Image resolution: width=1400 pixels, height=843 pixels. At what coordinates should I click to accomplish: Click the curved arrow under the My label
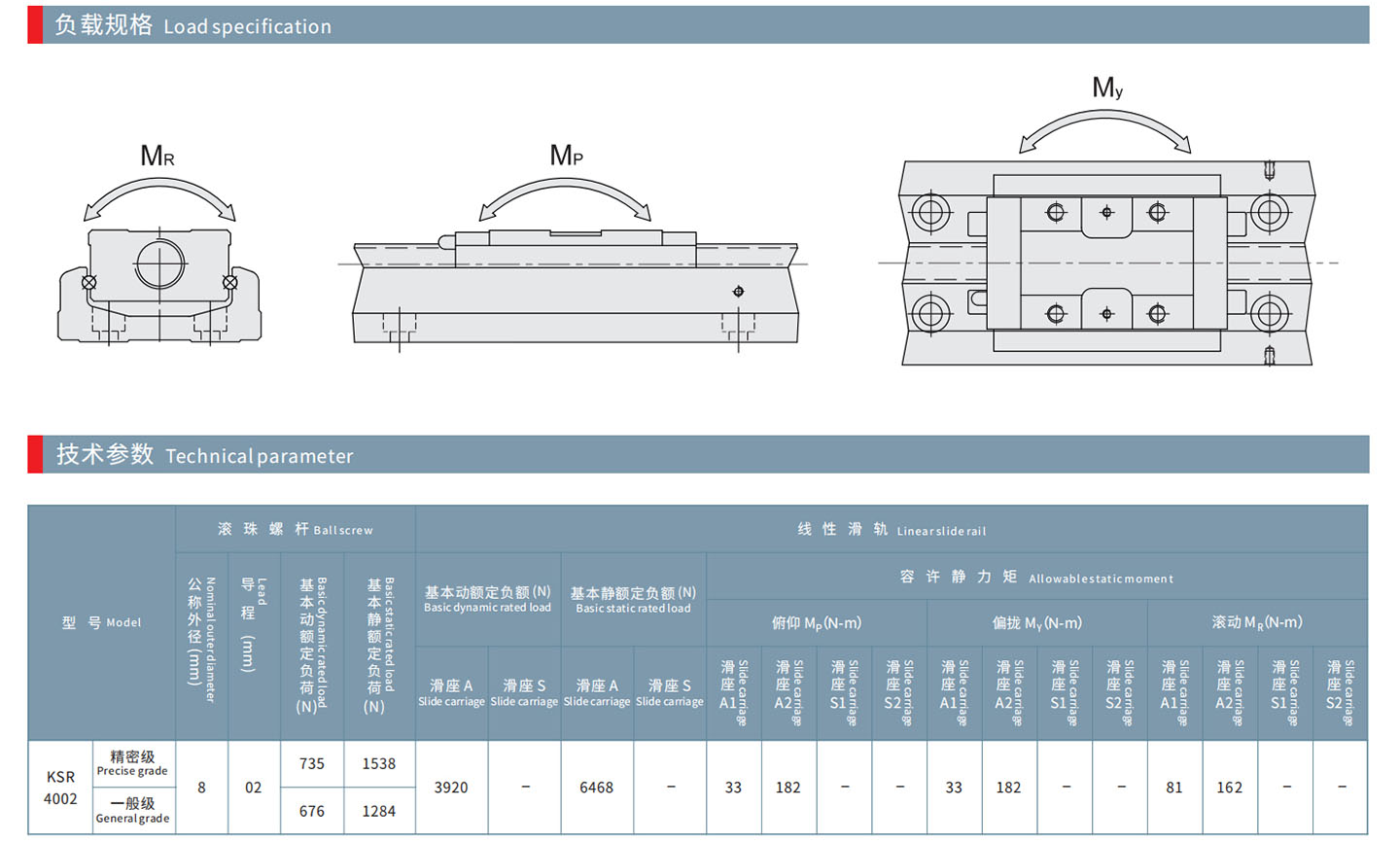click(x=1104, y=126)
